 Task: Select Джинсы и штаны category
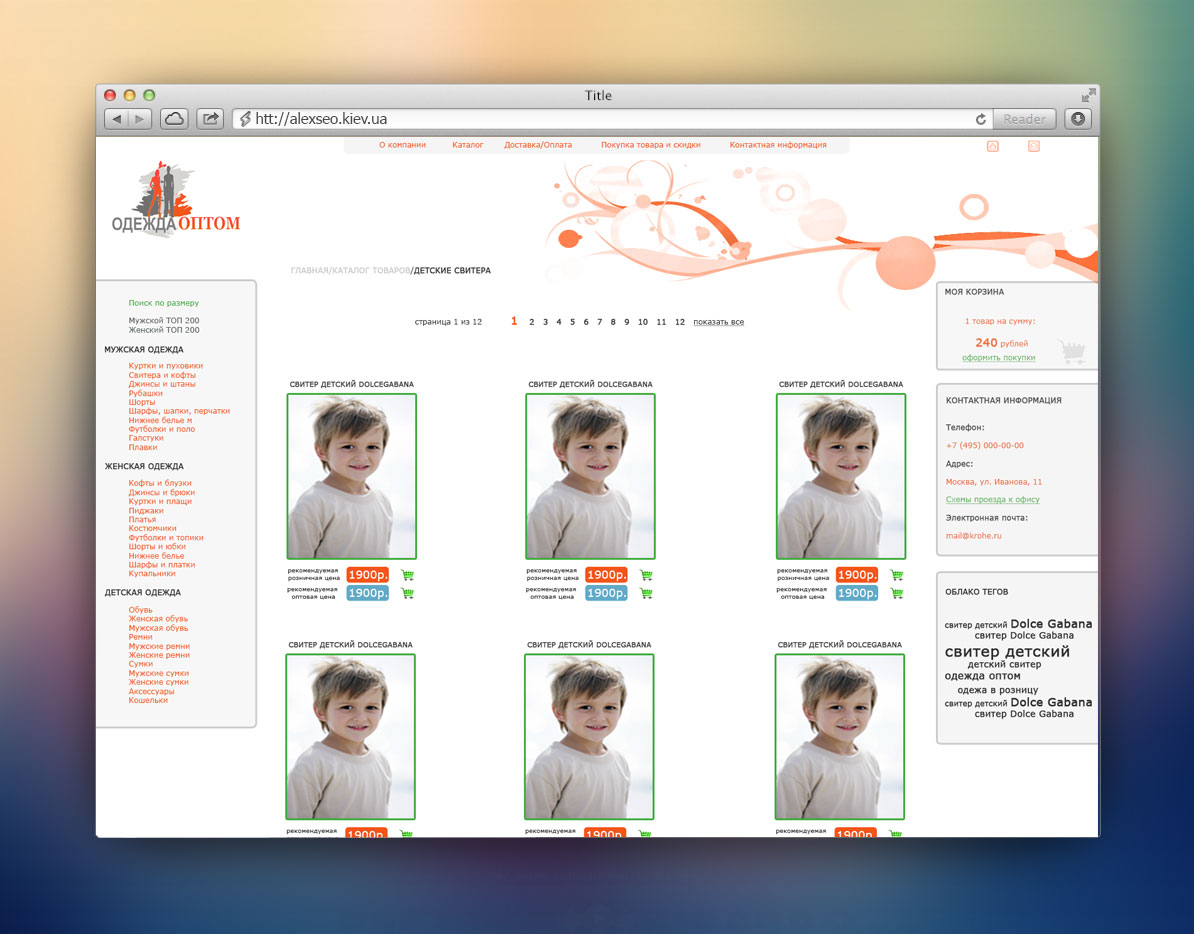click(161, 384)
